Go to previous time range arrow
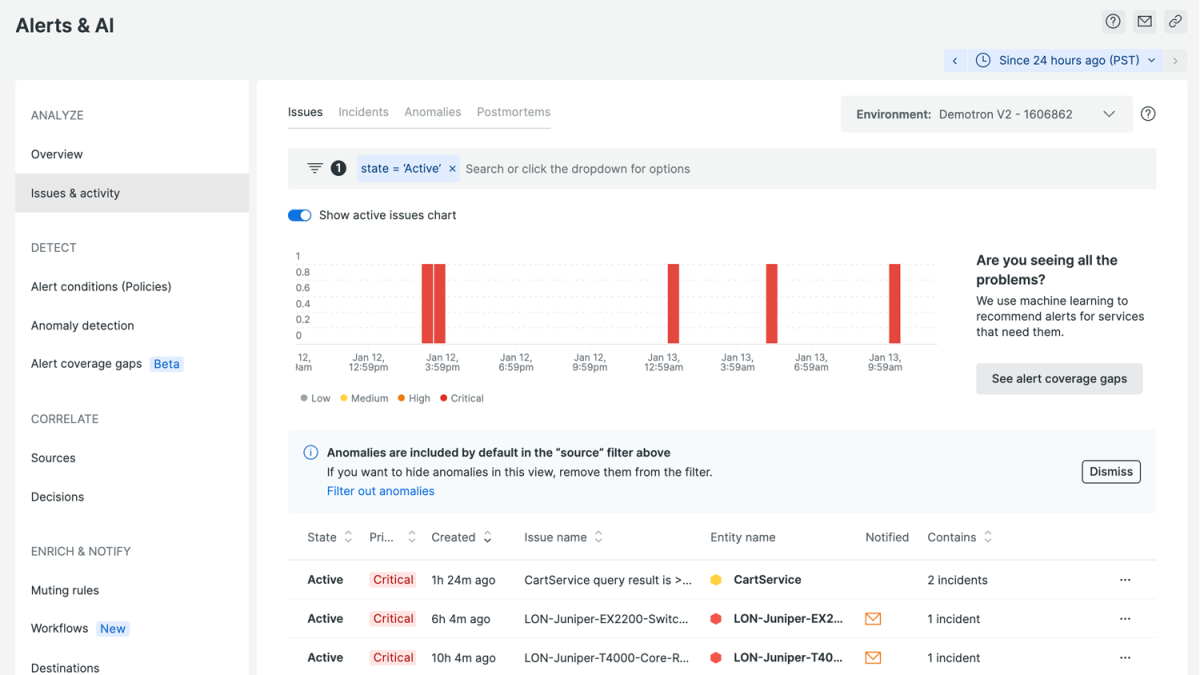 tap(955, 61)
